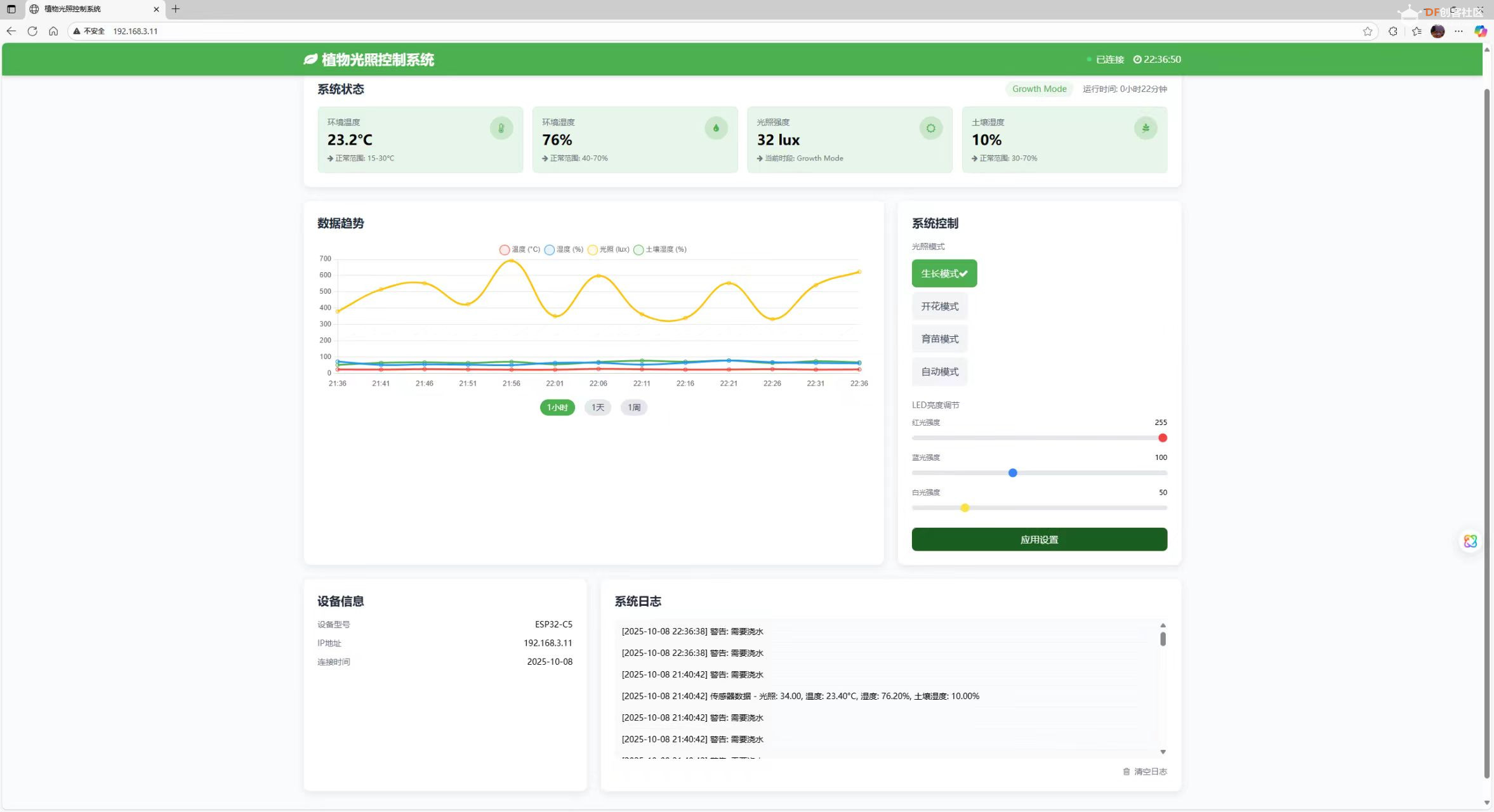Switch chart range to 1天
This screenshot has height=812, width=1494.
(x=597, y=407)
